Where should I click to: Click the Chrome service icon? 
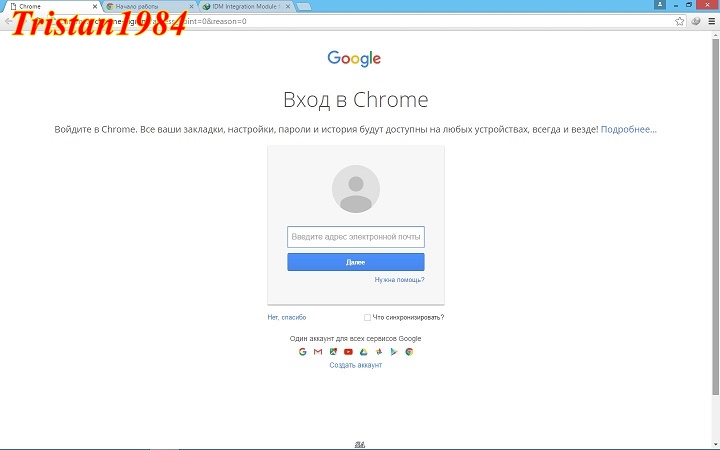[x=409, y=352]
